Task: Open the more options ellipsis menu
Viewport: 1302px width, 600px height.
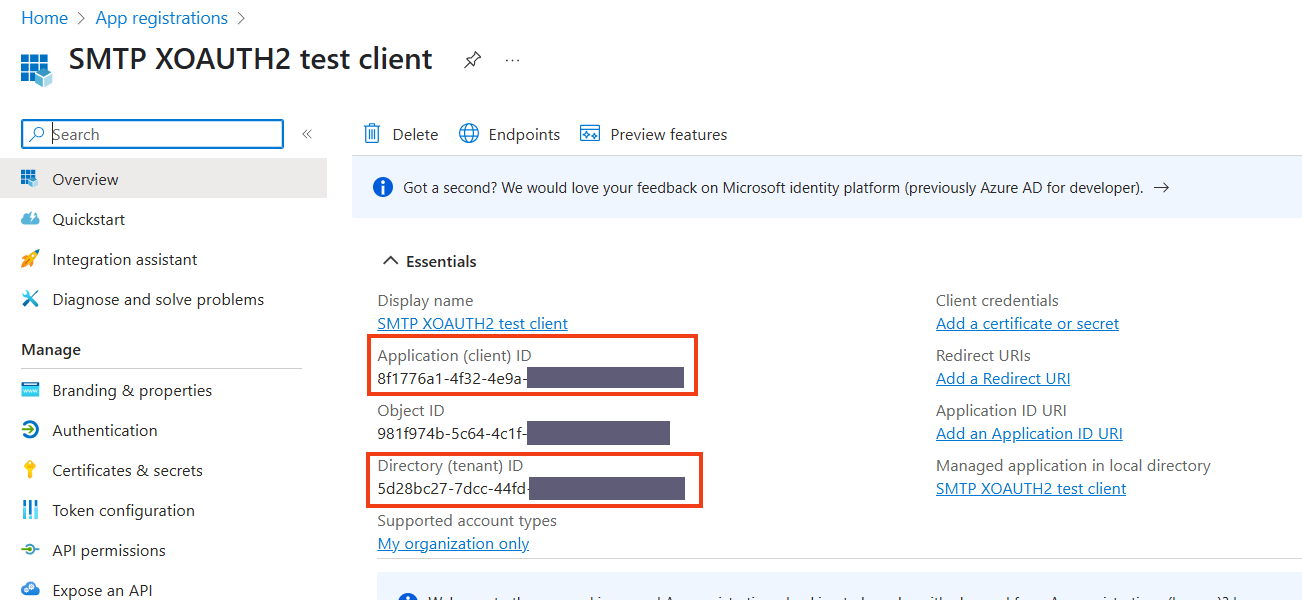Action: point(513,60)
